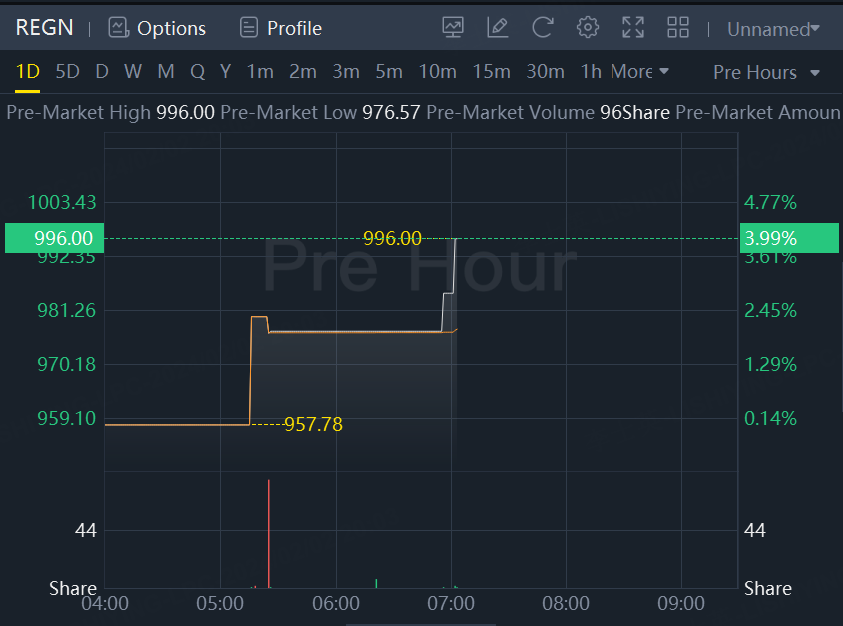
Task: Expand the More timeframes dropdown
Action: [640, 72]
